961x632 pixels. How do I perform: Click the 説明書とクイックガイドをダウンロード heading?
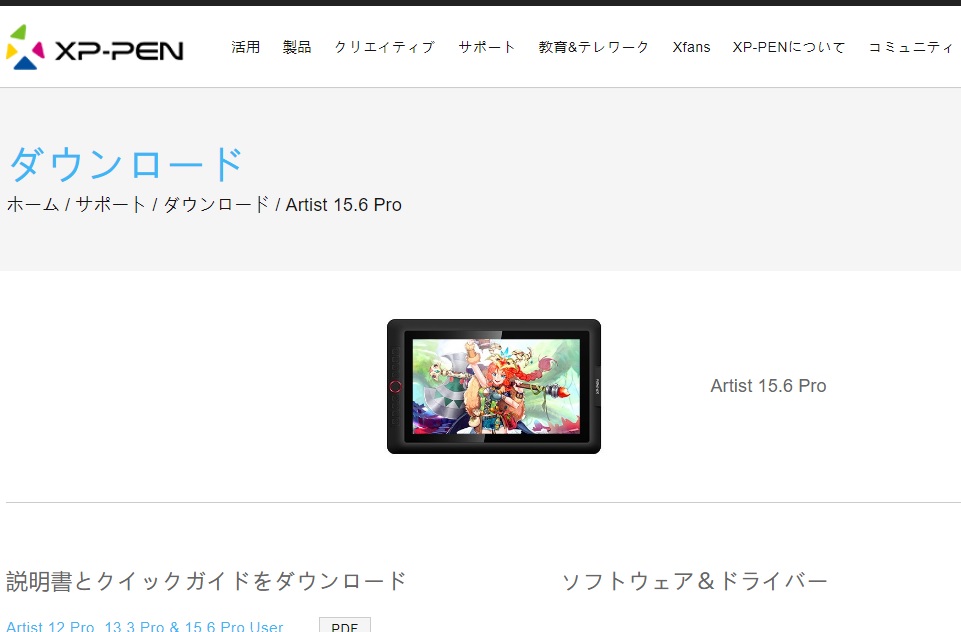click(207, 581)
